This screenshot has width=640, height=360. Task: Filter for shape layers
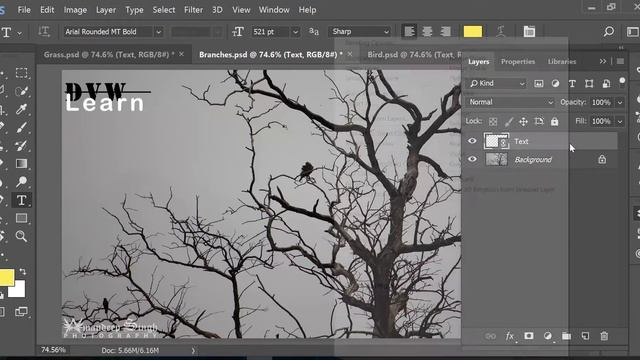[x=589, y=83]
